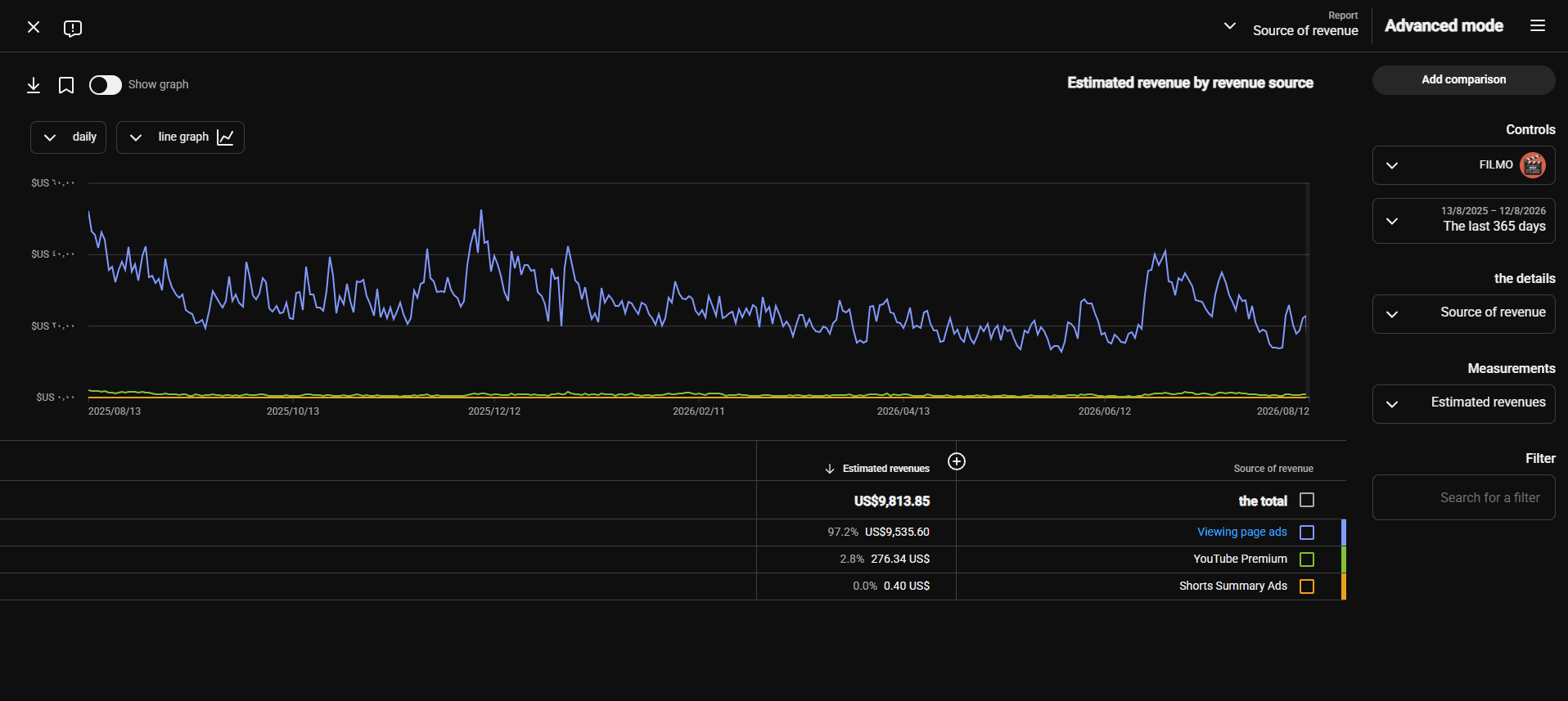Open the Estimated revenues measurements dropdown
1568x701 pixels.
coord(1464,404)
